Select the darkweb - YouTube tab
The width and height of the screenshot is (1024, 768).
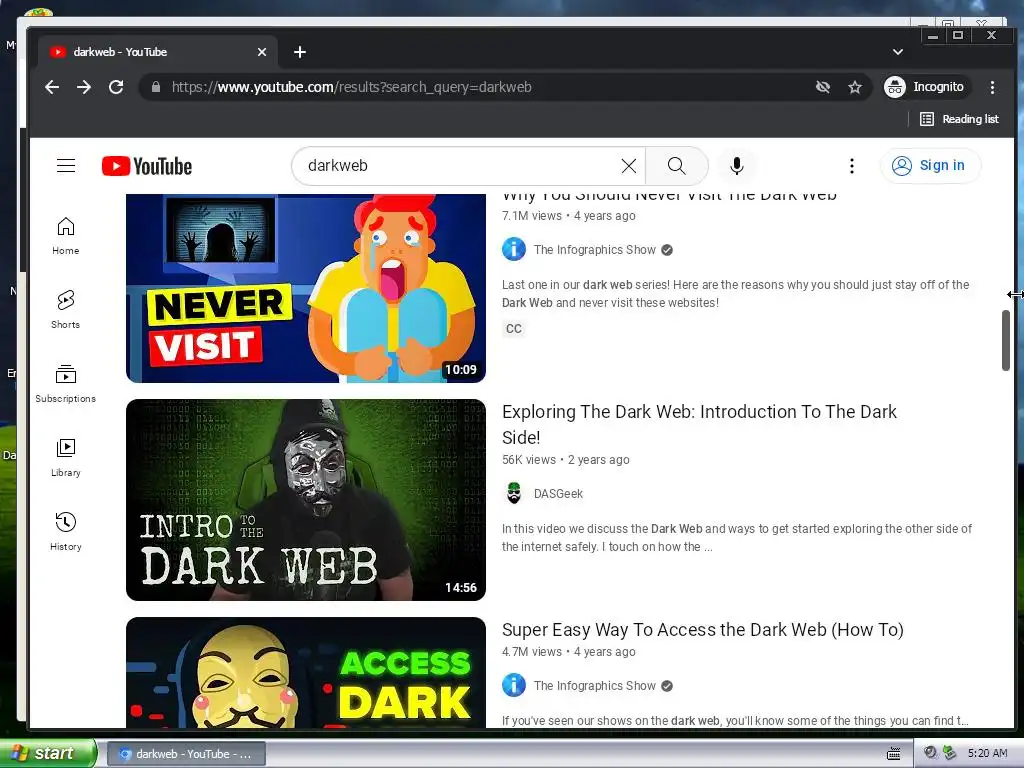coord(158,52)
